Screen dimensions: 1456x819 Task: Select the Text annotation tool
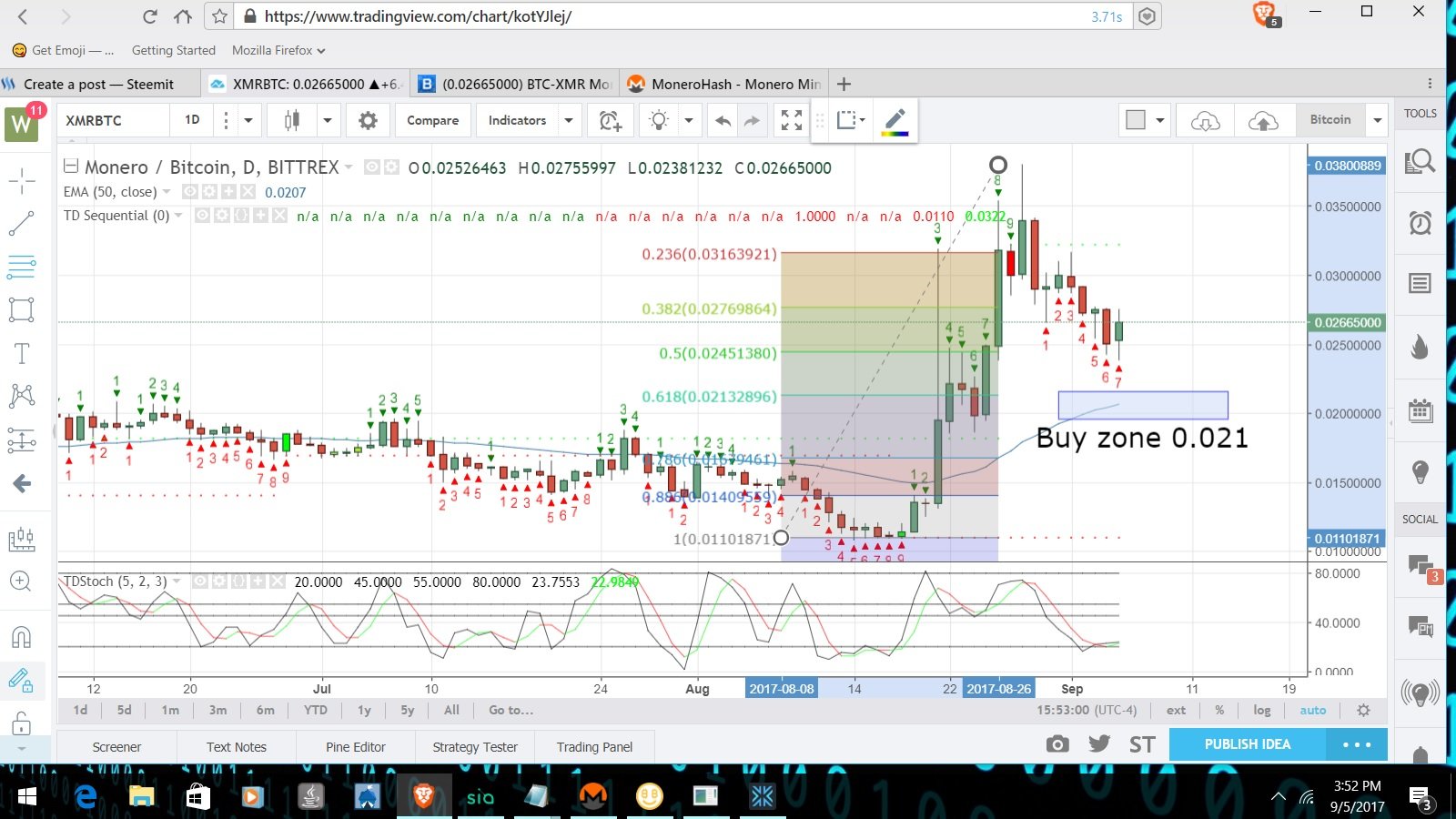point(22,353)
